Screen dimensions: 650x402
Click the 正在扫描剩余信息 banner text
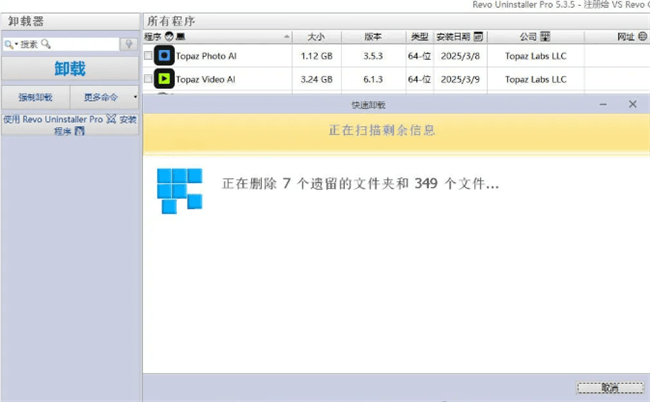382,130
